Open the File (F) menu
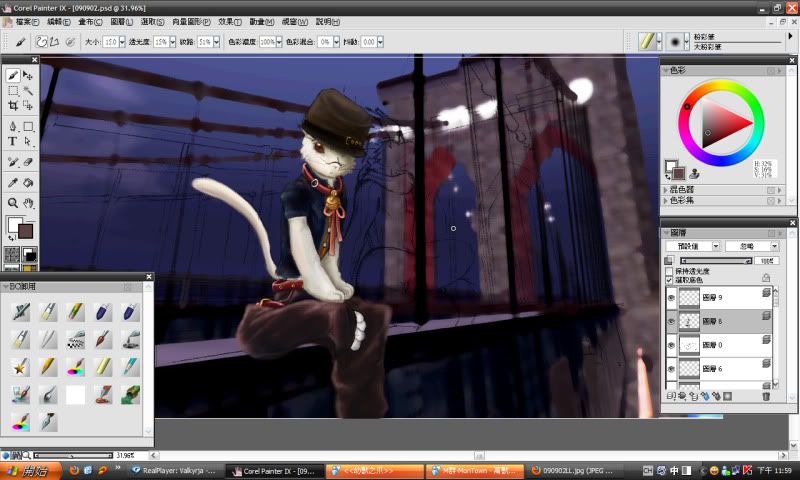800x480 pixels. 27,22
